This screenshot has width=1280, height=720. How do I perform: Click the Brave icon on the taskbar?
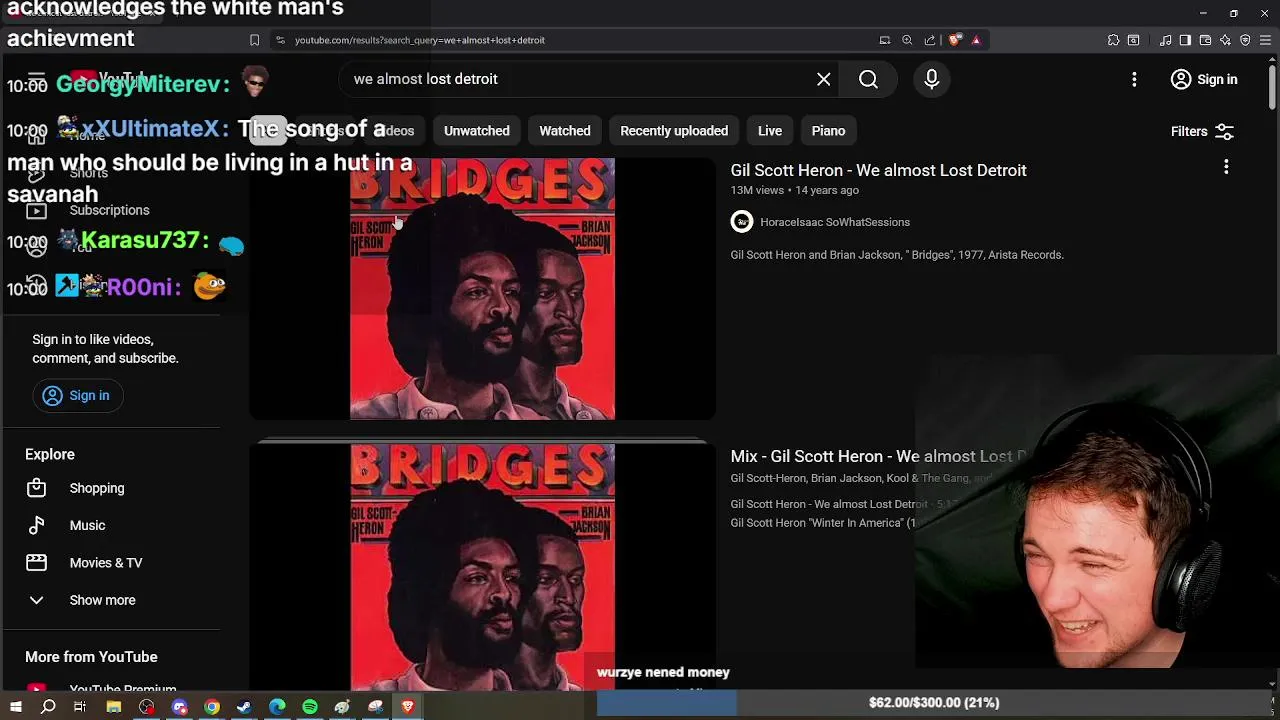(408, 707)
